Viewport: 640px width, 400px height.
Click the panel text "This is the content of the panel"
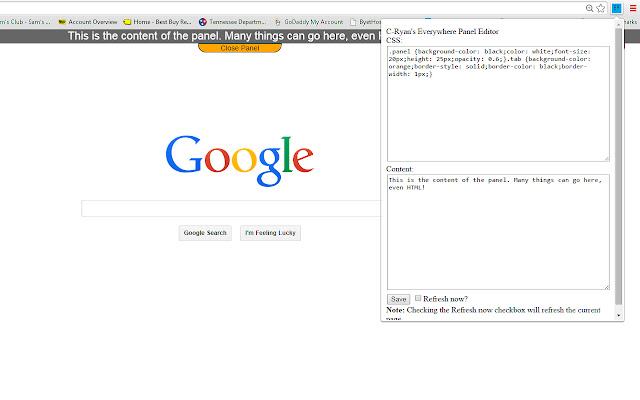click(x=144, y=36)
